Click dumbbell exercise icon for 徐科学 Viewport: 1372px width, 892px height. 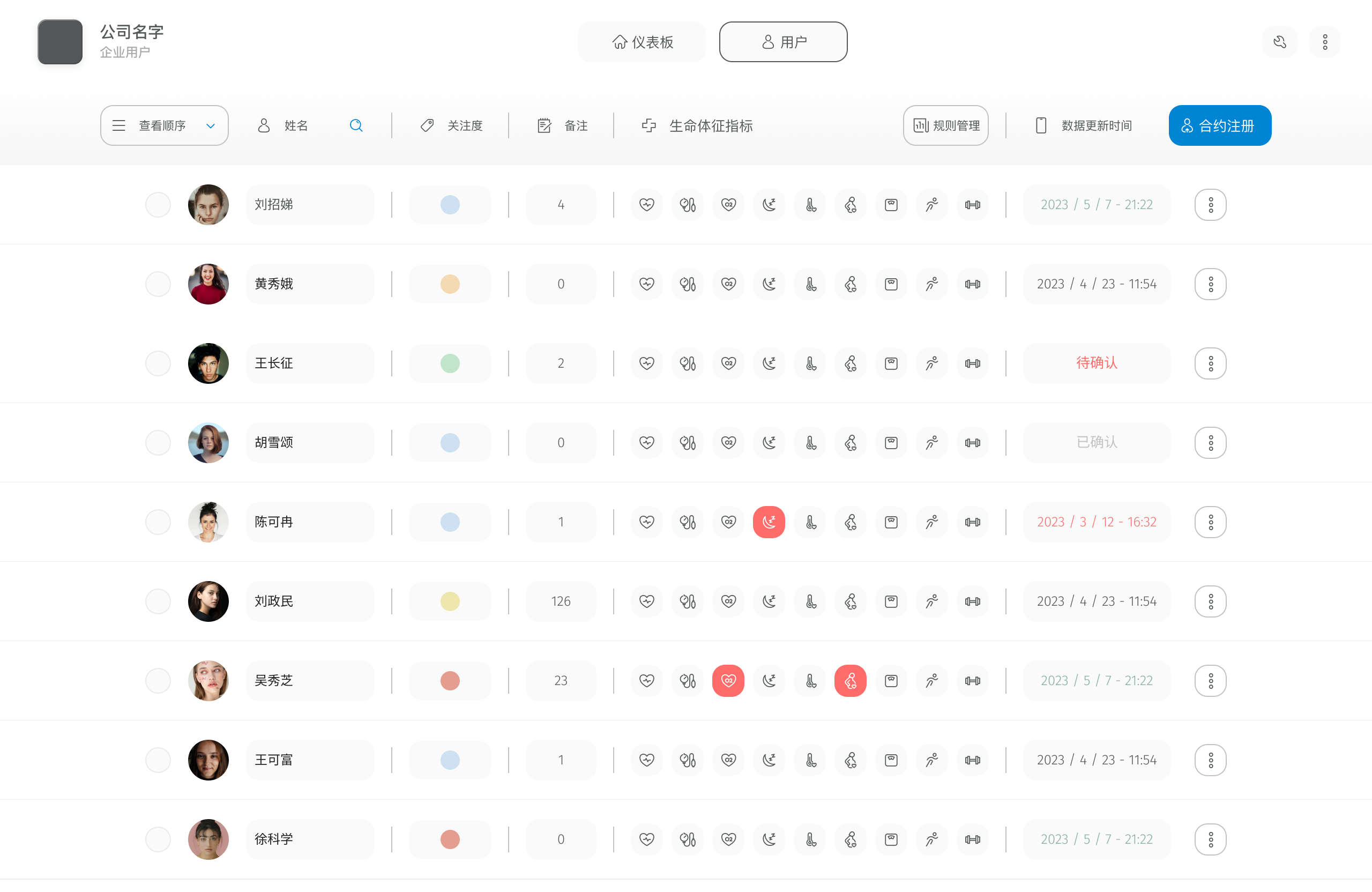pyautogui.click(x=973, y=839)
